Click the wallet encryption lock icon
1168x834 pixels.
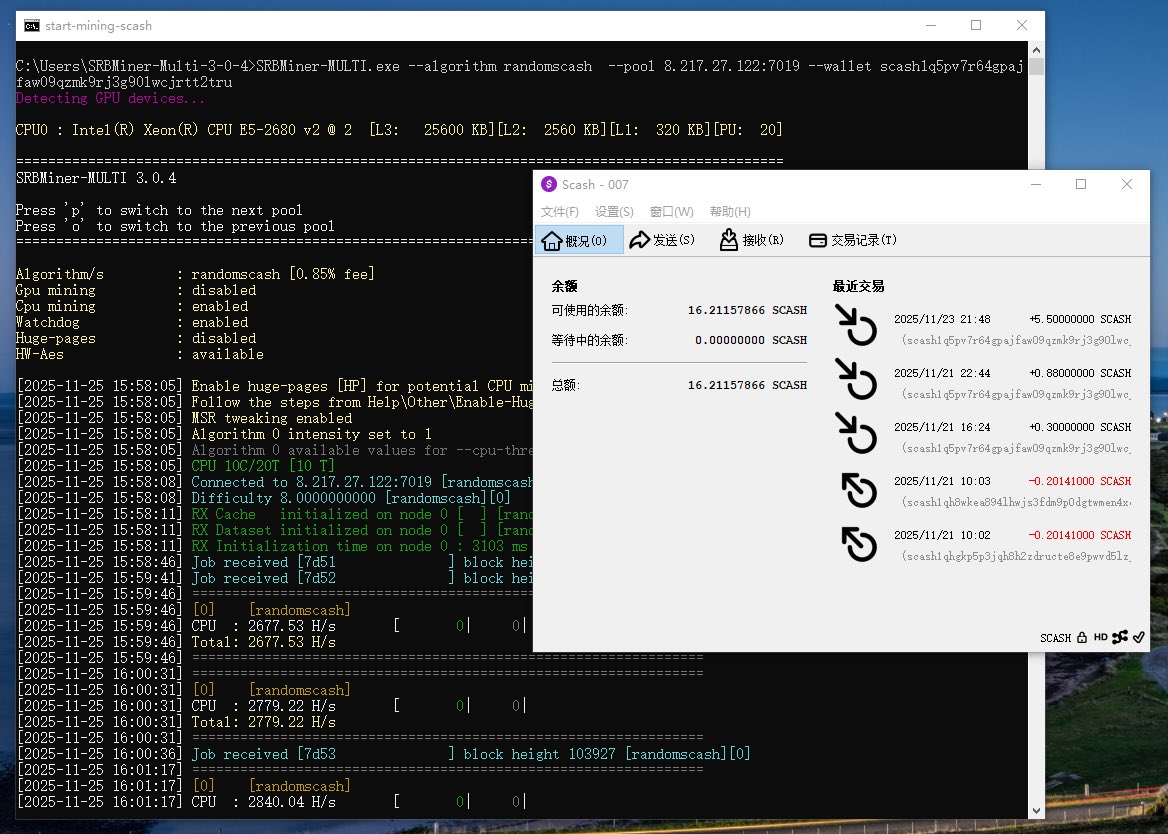1082,637
